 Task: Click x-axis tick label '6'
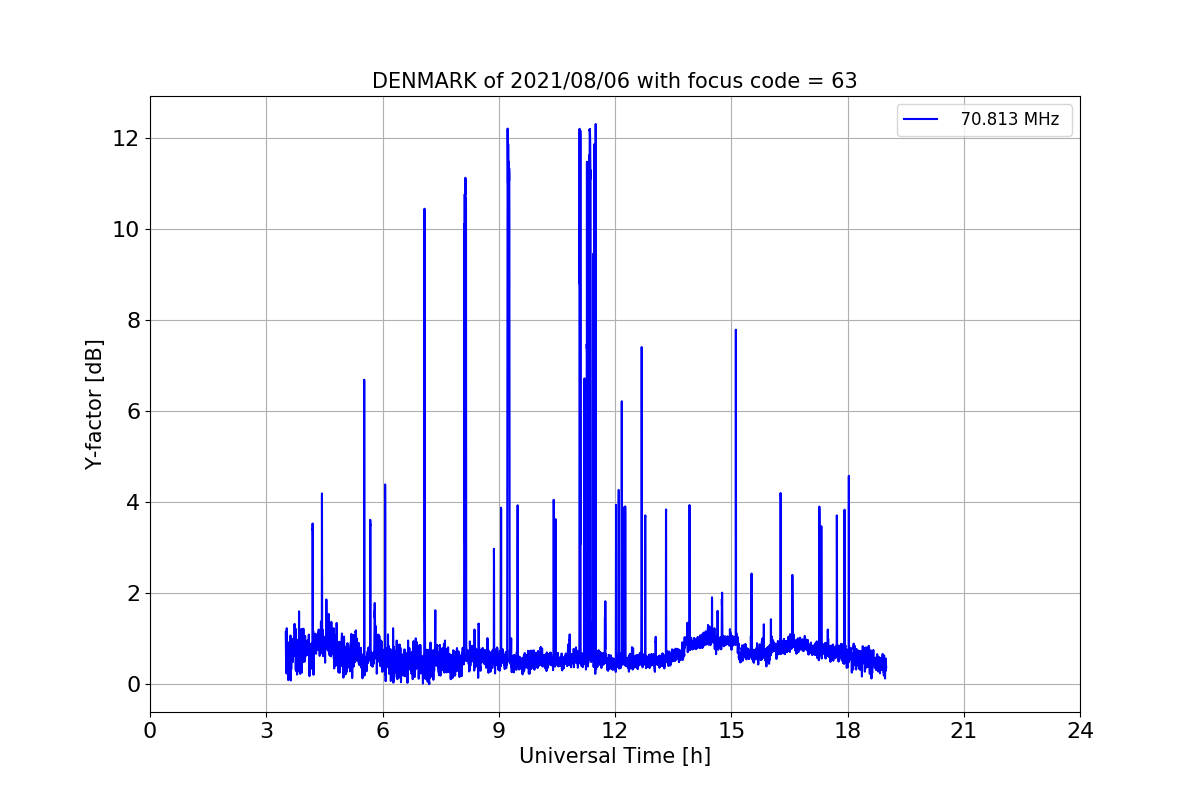(383, 731)
